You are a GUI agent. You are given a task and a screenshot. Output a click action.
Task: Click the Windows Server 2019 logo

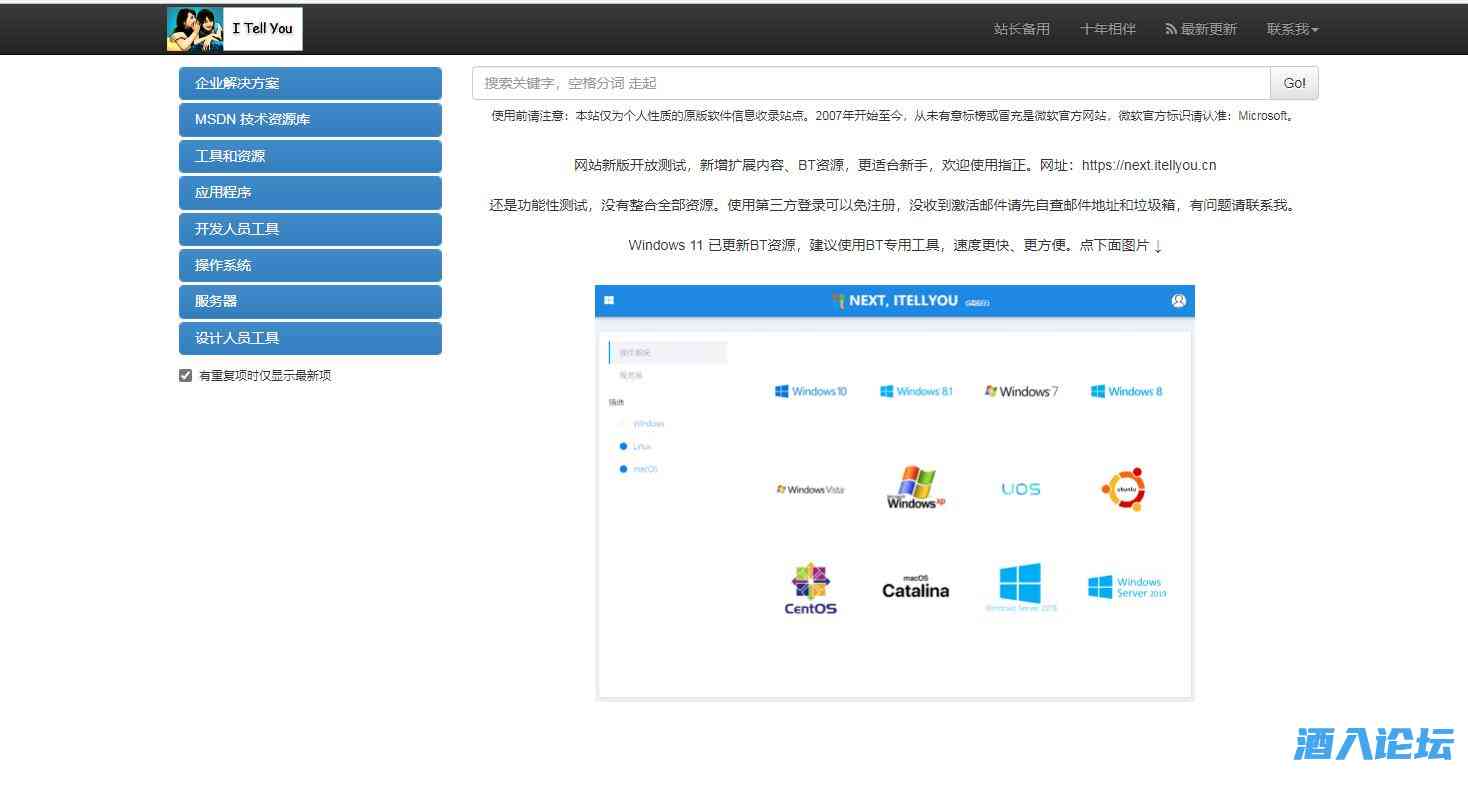pyautogui.click(x=1127, y=587)
